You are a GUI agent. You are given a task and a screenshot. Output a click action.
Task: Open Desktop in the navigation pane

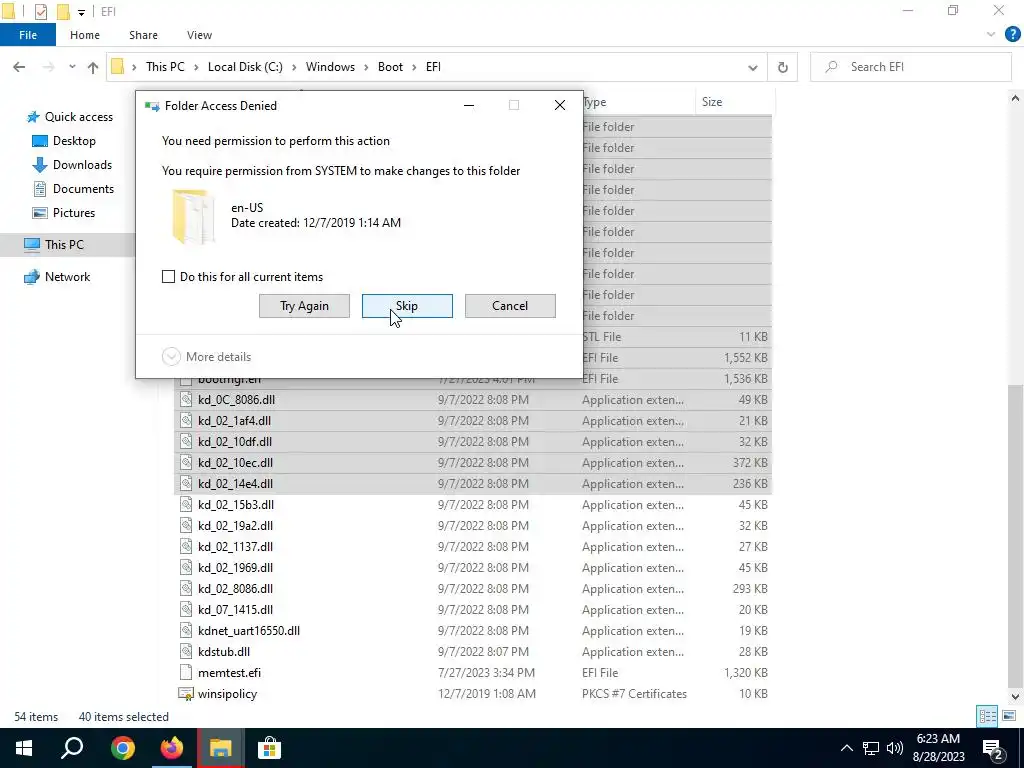(x=64, y=141)
